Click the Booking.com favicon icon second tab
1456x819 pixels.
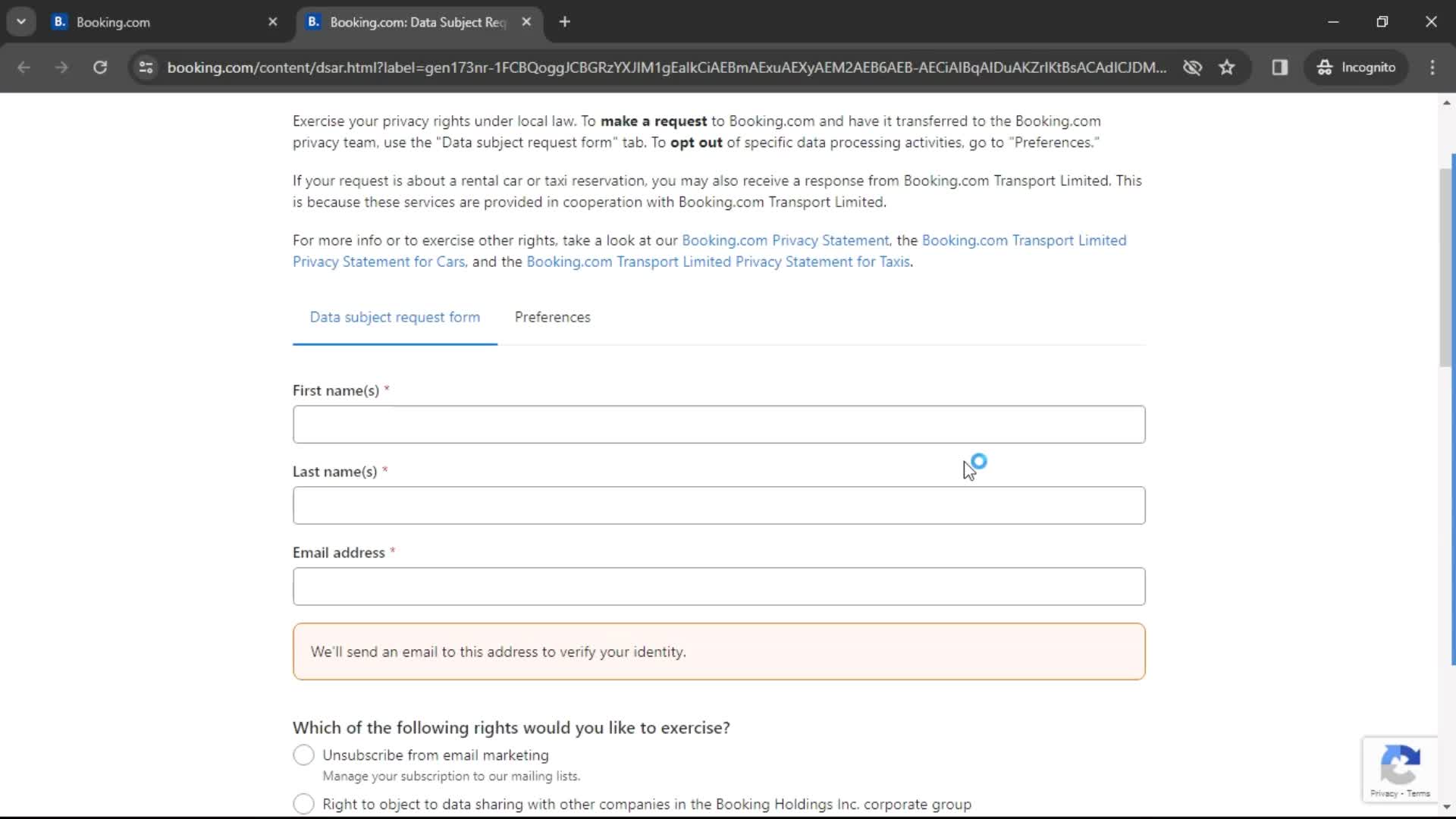(313, 22)
